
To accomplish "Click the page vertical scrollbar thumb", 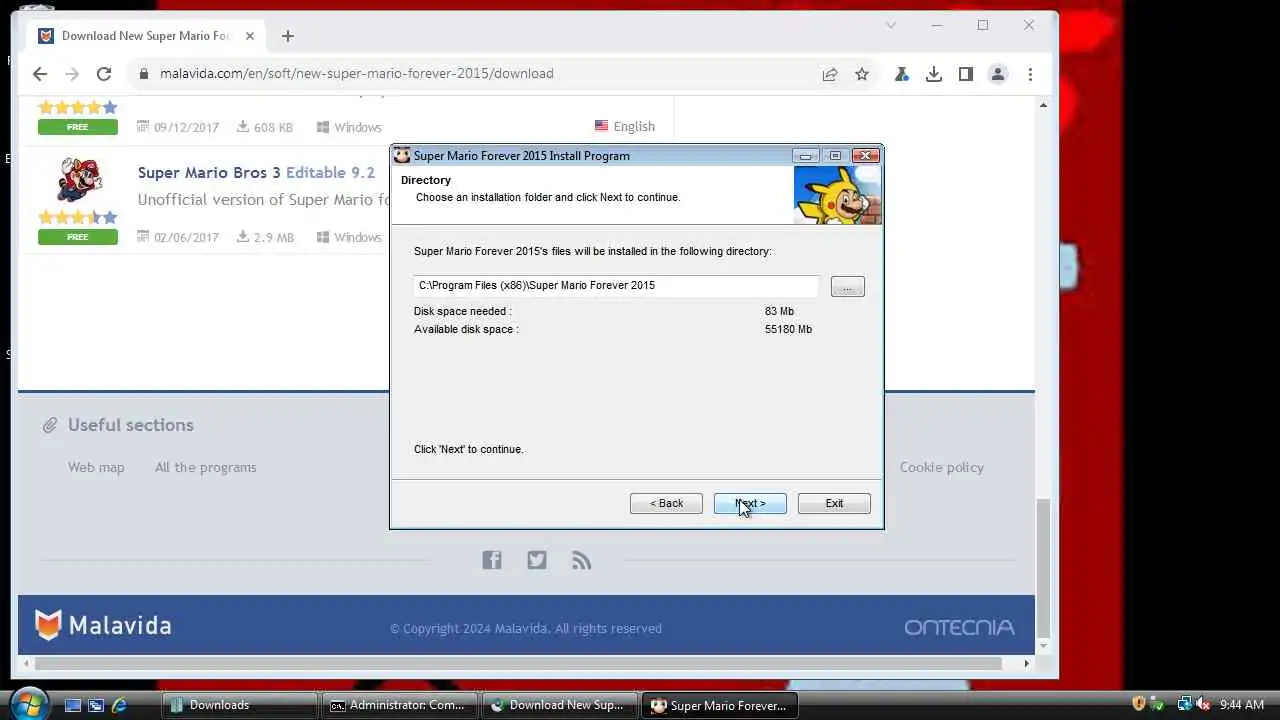I will 1043,567.
